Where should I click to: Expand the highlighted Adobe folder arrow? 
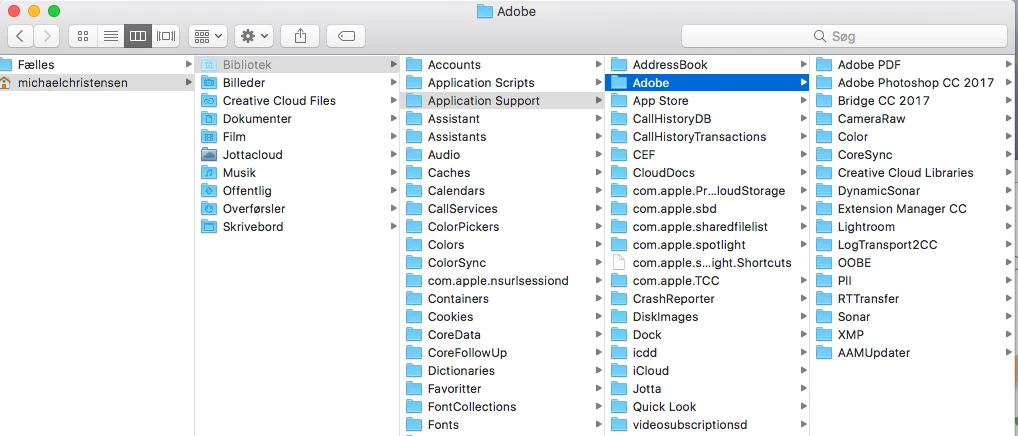[x=803, y=82]
